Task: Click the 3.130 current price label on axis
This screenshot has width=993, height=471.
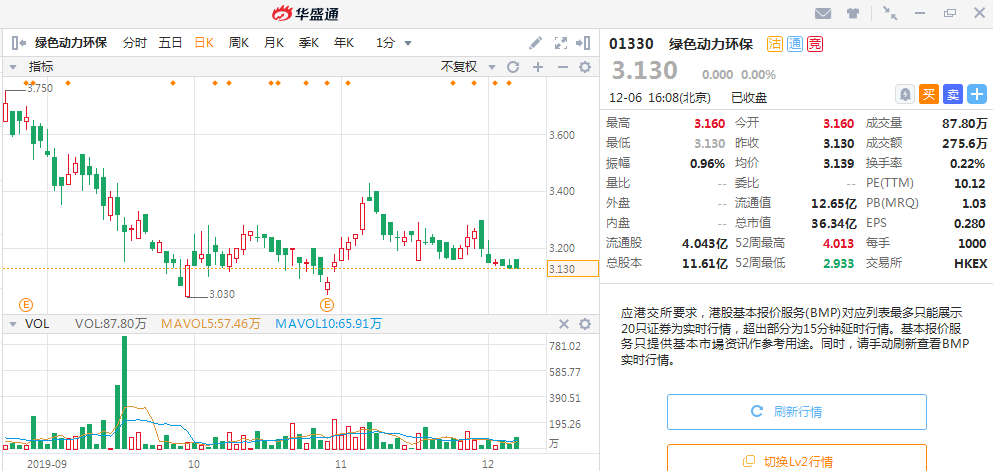Action: [572, 269]
